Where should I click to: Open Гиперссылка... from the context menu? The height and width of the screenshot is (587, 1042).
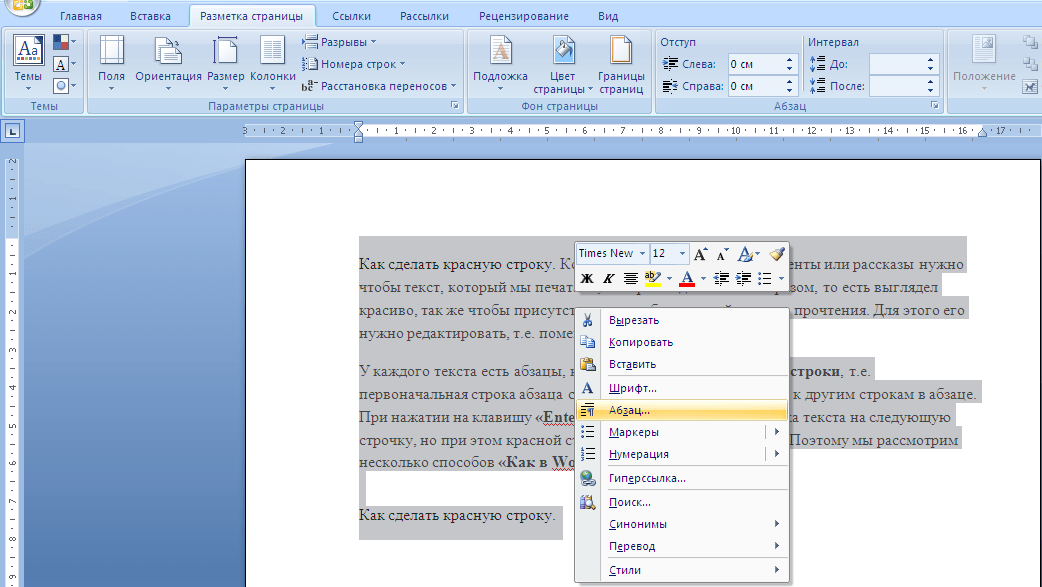pyautogui.click(x=647, y=478)
